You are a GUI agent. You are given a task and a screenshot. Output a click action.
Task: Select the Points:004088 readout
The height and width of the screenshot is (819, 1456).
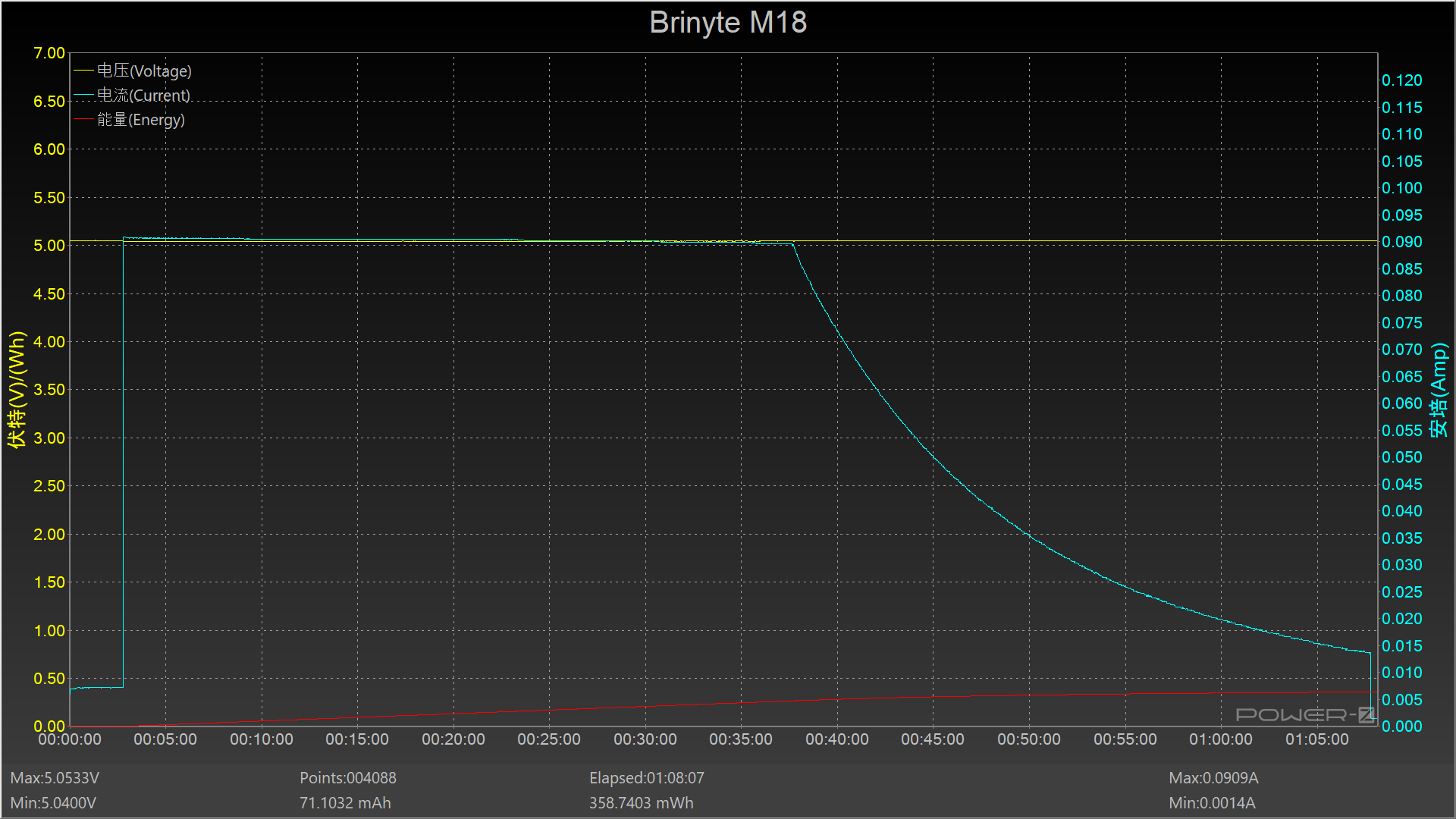click(x=347, y=778)
